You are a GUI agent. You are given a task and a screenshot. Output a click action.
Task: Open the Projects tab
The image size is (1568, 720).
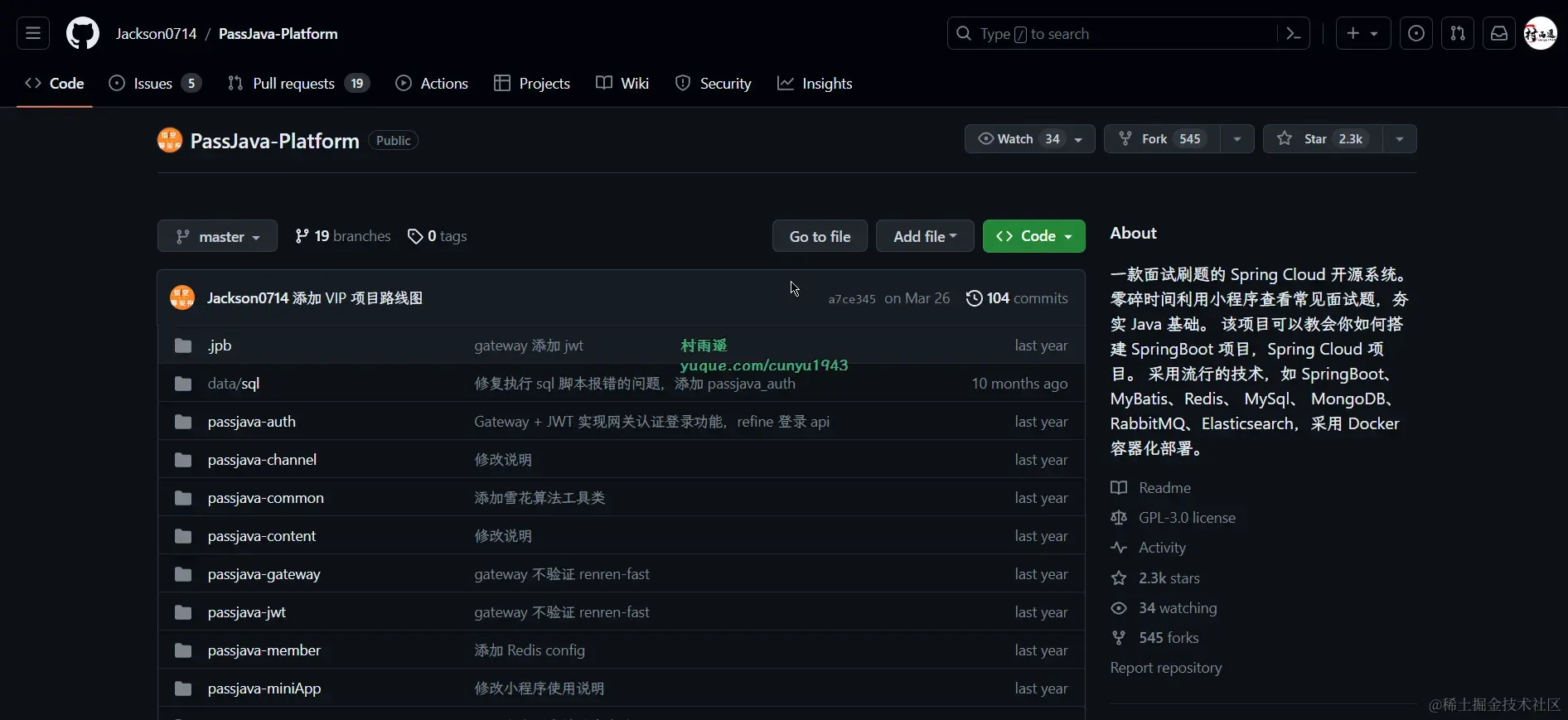[532, 84]
